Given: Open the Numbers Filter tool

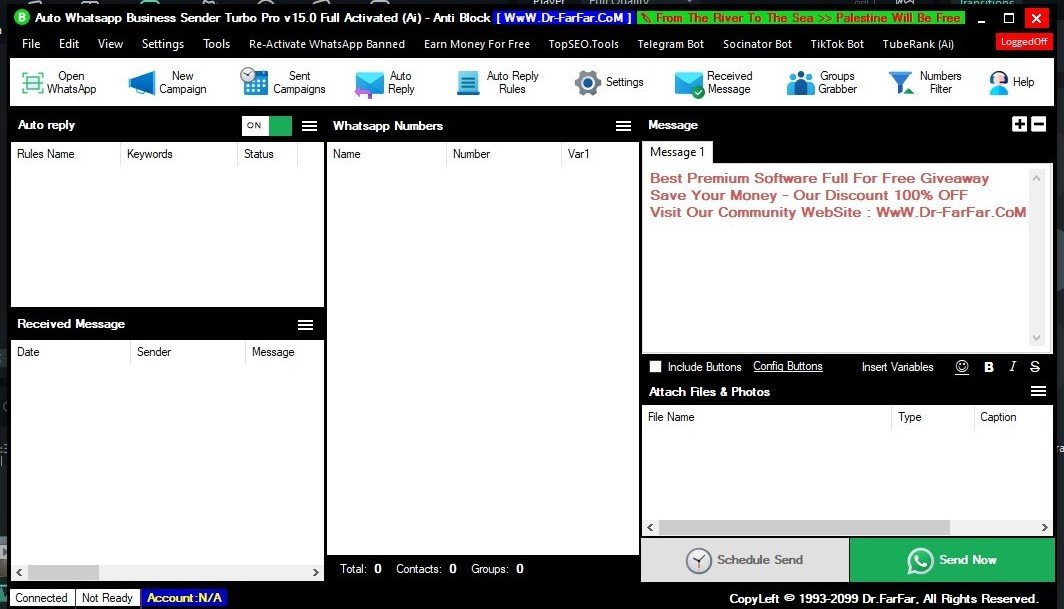Looking at the screenshot, I should point(925,82).
